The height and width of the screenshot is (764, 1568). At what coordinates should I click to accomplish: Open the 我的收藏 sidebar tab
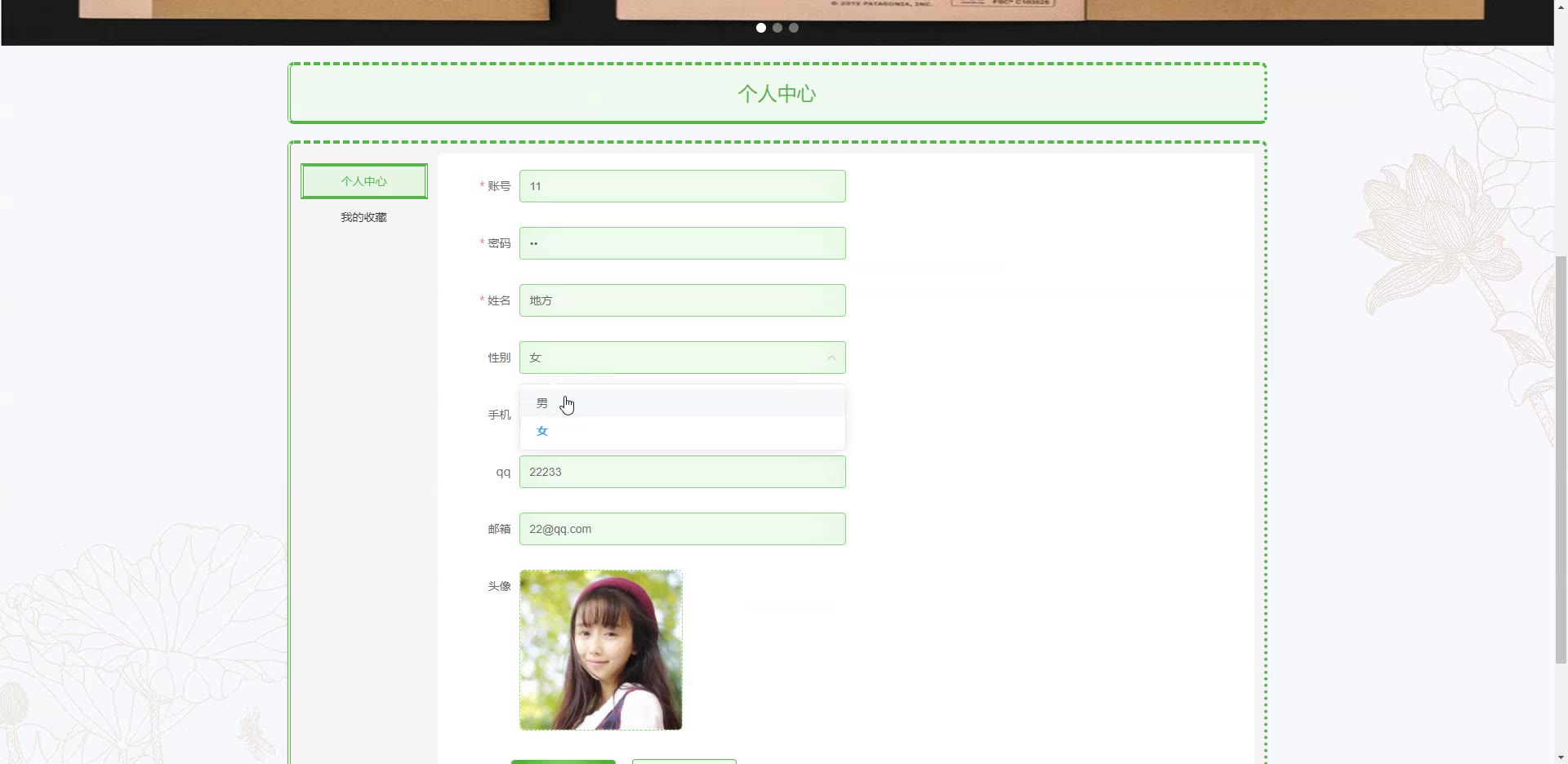tap(364, 217)
